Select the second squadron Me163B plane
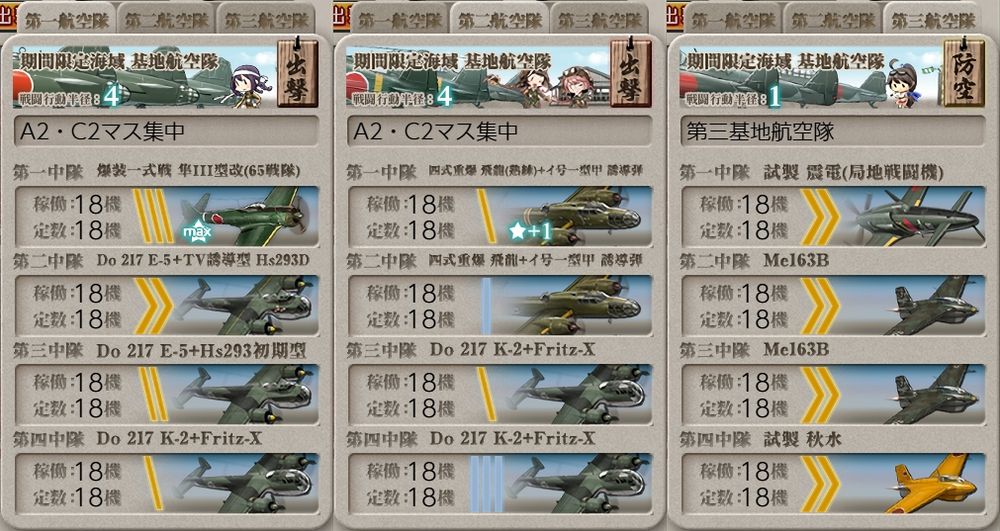The image size is (1000, 531). click(x=833, y=305)
